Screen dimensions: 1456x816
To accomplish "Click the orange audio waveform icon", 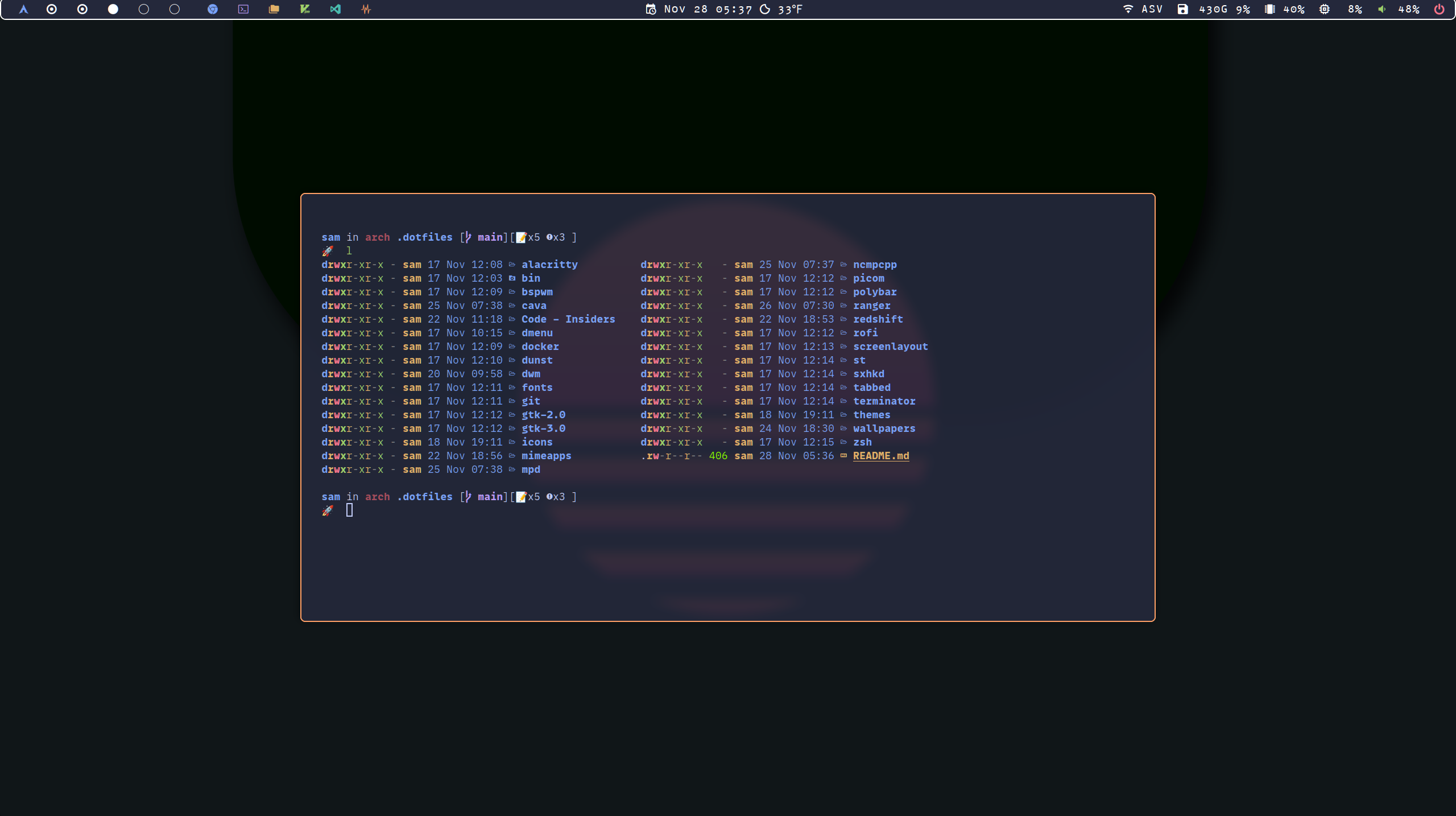I will [x=366, y=9].
